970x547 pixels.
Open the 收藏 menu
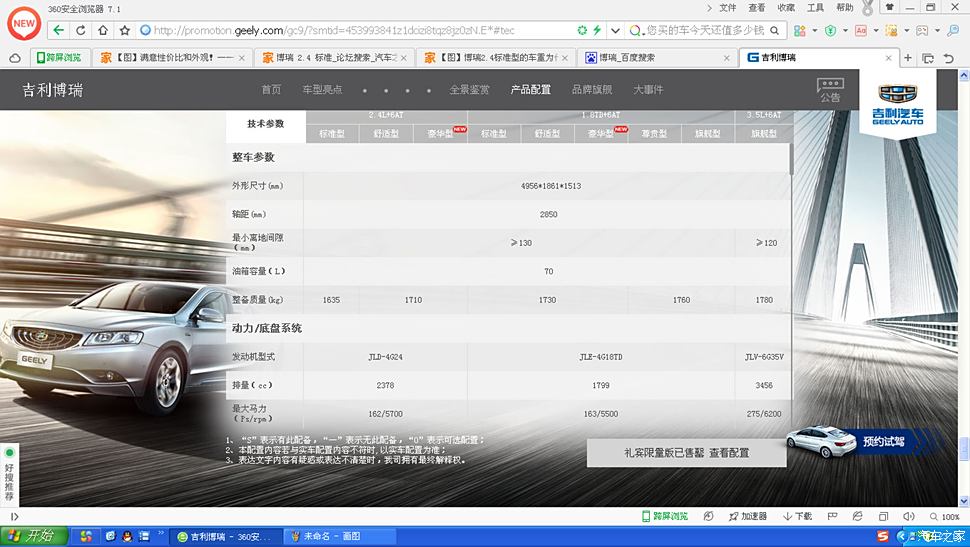[x=786, y=7]
